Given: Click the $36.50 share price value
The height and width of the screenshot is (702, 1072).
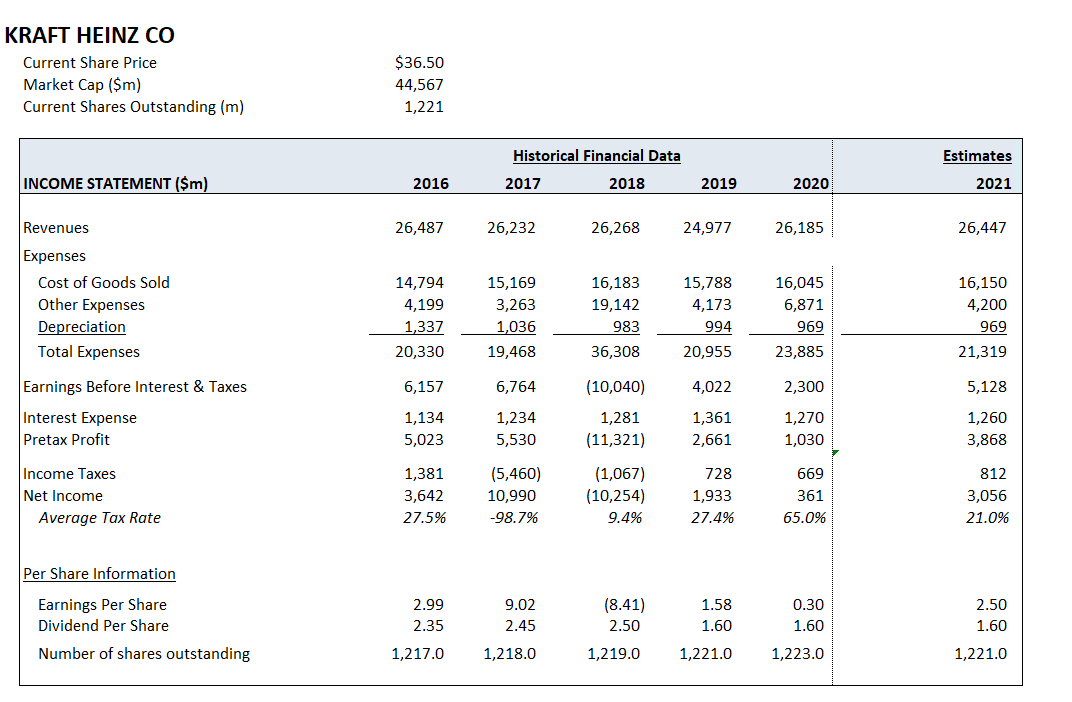Looking at the screenshot, I should coord(419,62).
